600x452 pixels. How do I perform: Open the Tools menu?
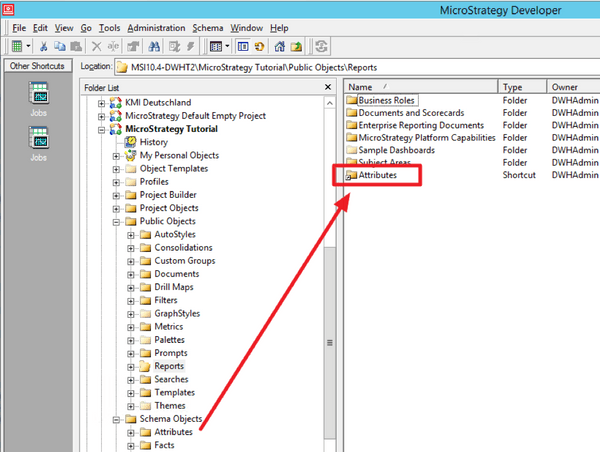(x=109, y=28)
